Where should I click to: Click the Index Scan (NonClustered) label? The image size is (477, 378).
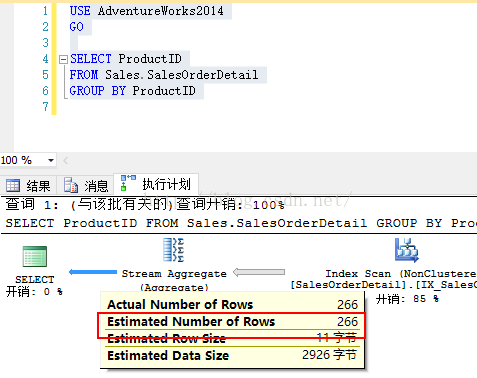click(x=401, y=274)
